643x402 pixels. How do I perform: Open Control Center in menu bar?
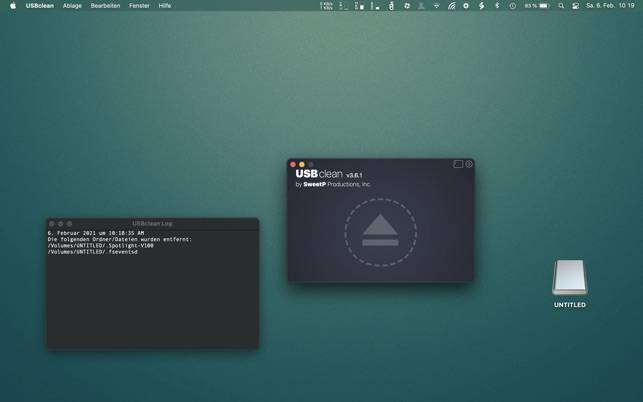click(575, 6)
